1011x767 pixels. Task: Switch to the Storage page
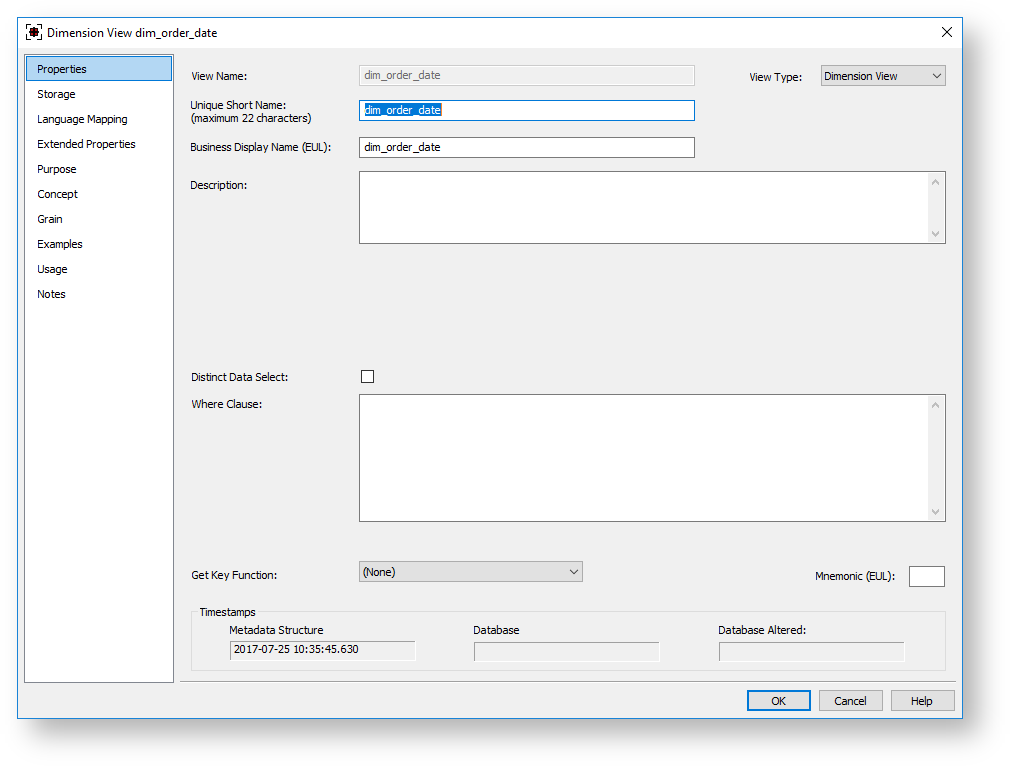[56, 94]
